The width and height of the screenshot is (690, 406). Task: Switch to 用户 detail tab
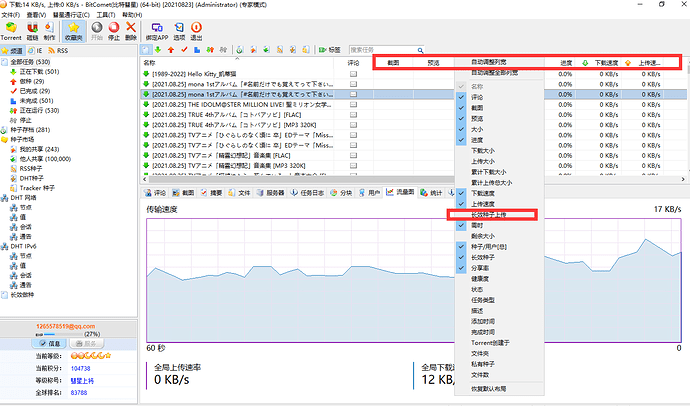click(369, 193)
